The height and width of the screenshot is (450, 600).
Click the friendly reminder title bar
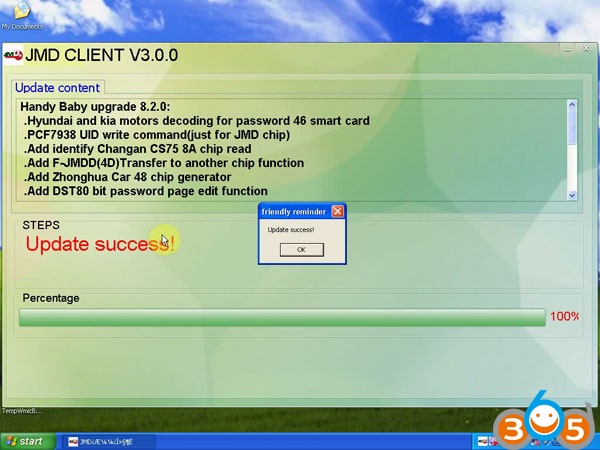pos(294,212)
